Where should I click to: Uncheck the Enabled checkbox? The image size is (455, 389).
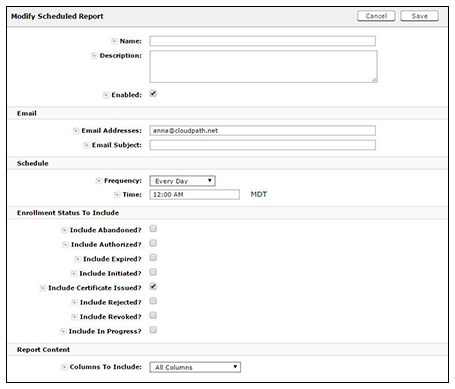click(153, 94)
